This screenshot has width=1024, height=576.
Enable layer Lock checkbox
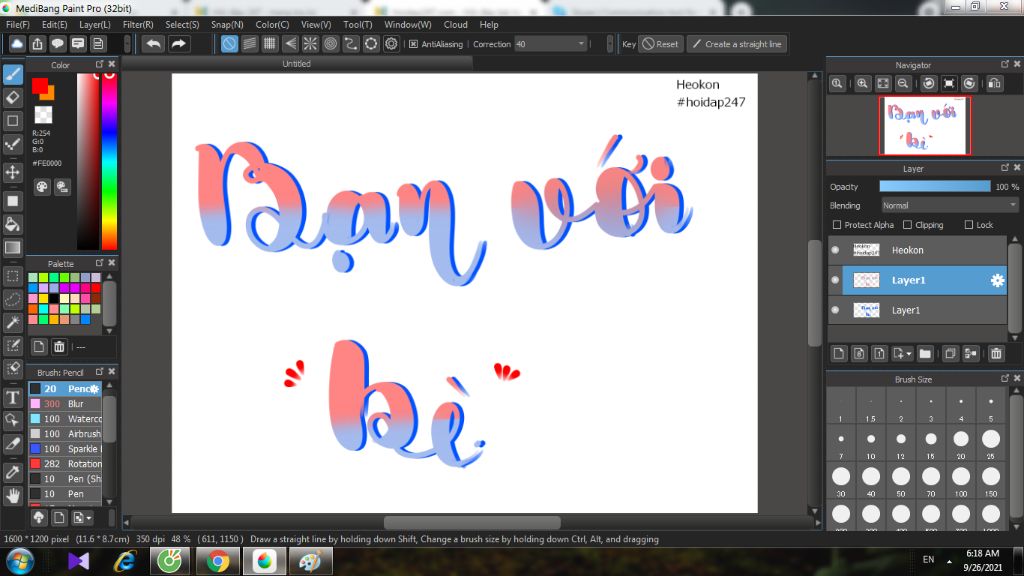coord(968,225)
